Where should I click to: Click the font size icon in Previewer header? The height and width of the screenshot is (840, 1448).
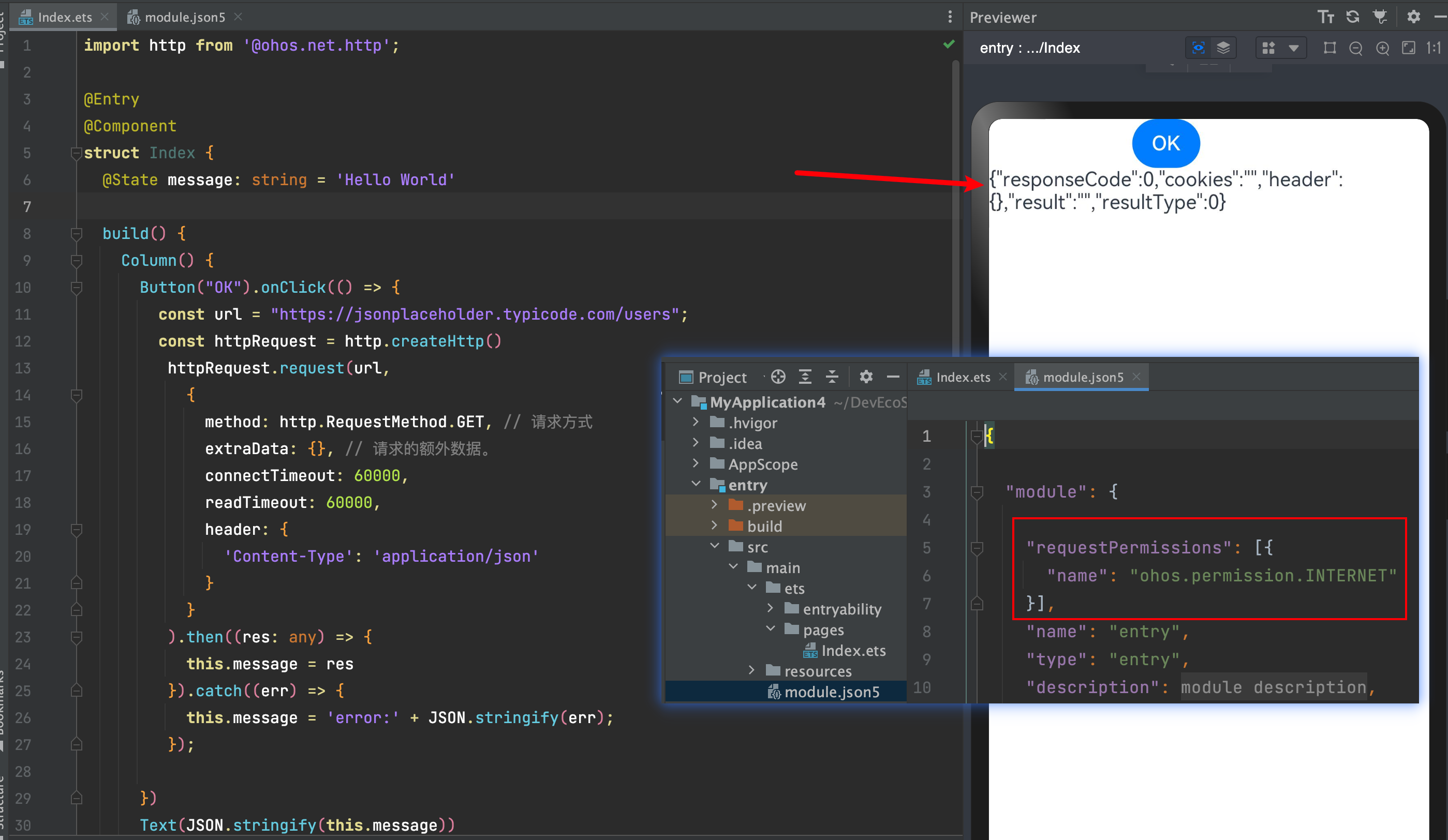click(1326, 17)
